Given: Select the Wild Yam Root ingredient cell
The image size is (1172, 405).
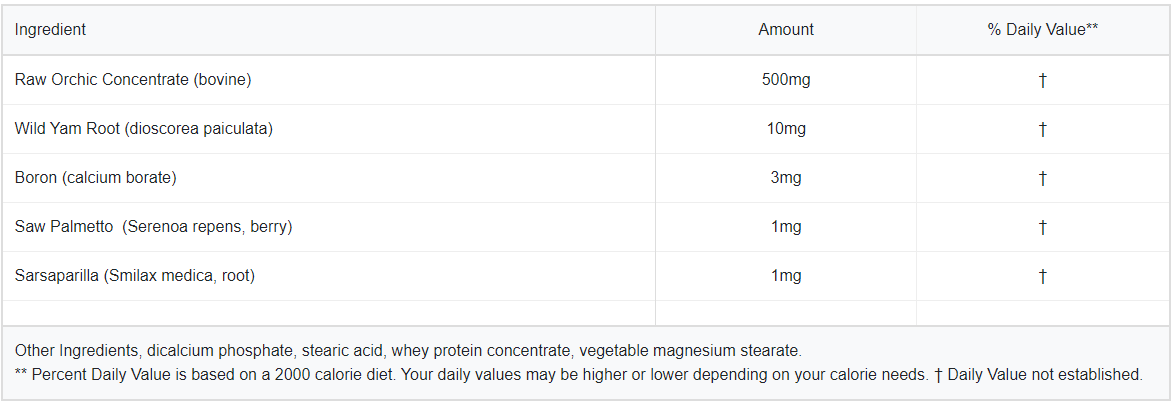Looking at the screenshot, I should 144,128.
